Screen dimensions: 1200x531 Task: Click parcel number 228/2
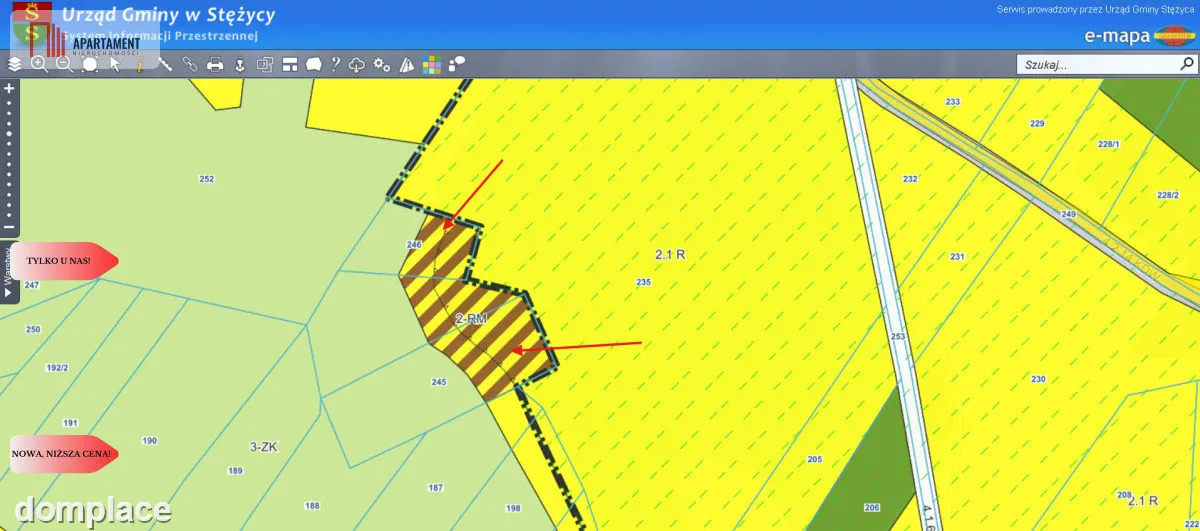pos(1168,195)
